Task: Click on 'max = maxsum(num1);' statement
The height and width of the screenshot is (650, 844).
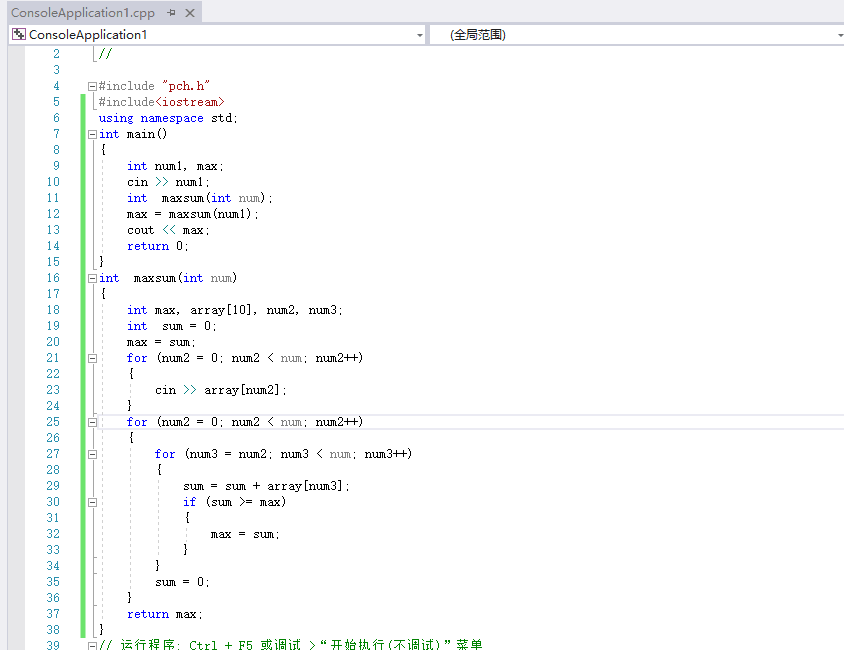Action: 193,214
